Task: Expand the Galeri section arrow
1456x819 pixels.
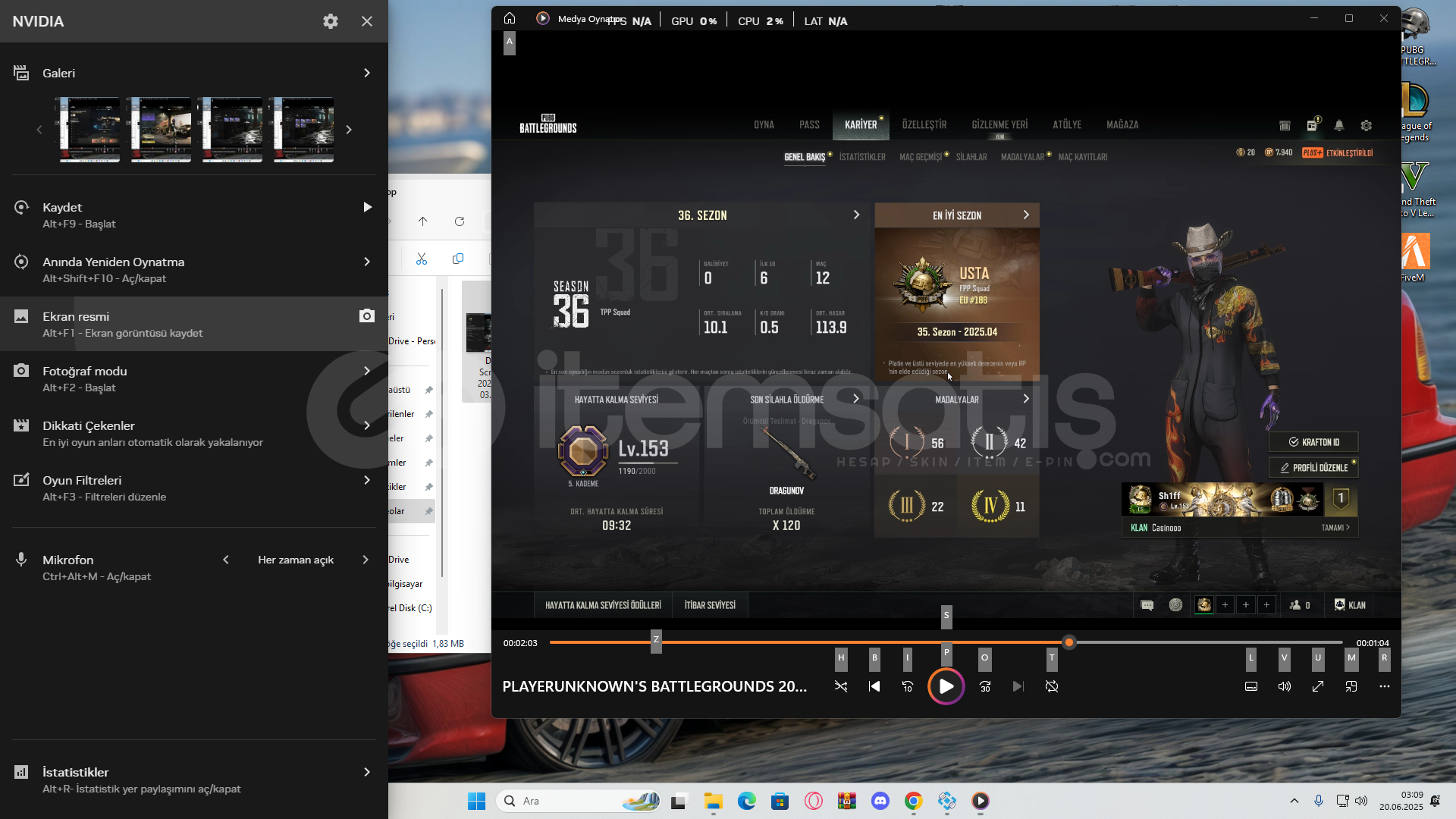Action: (367, 73)
